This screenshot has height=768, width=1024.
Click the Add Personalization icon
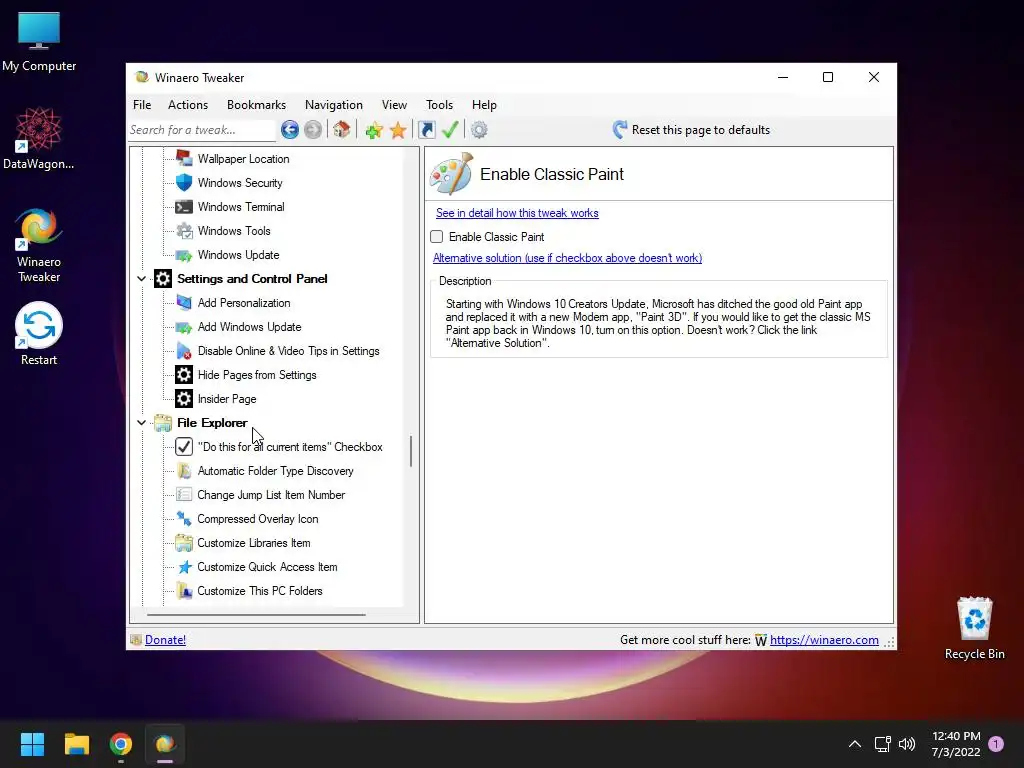pyautogui.click(x=184, y=303)
